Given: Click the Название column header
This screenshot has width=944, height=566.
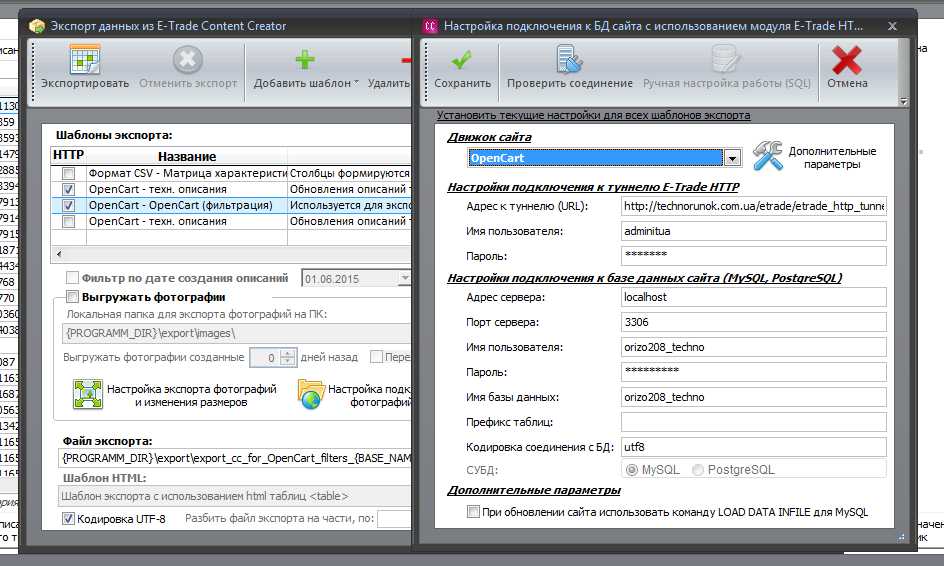Looking at the screenshot, I should pyautogui.click(x=187, y=156).
